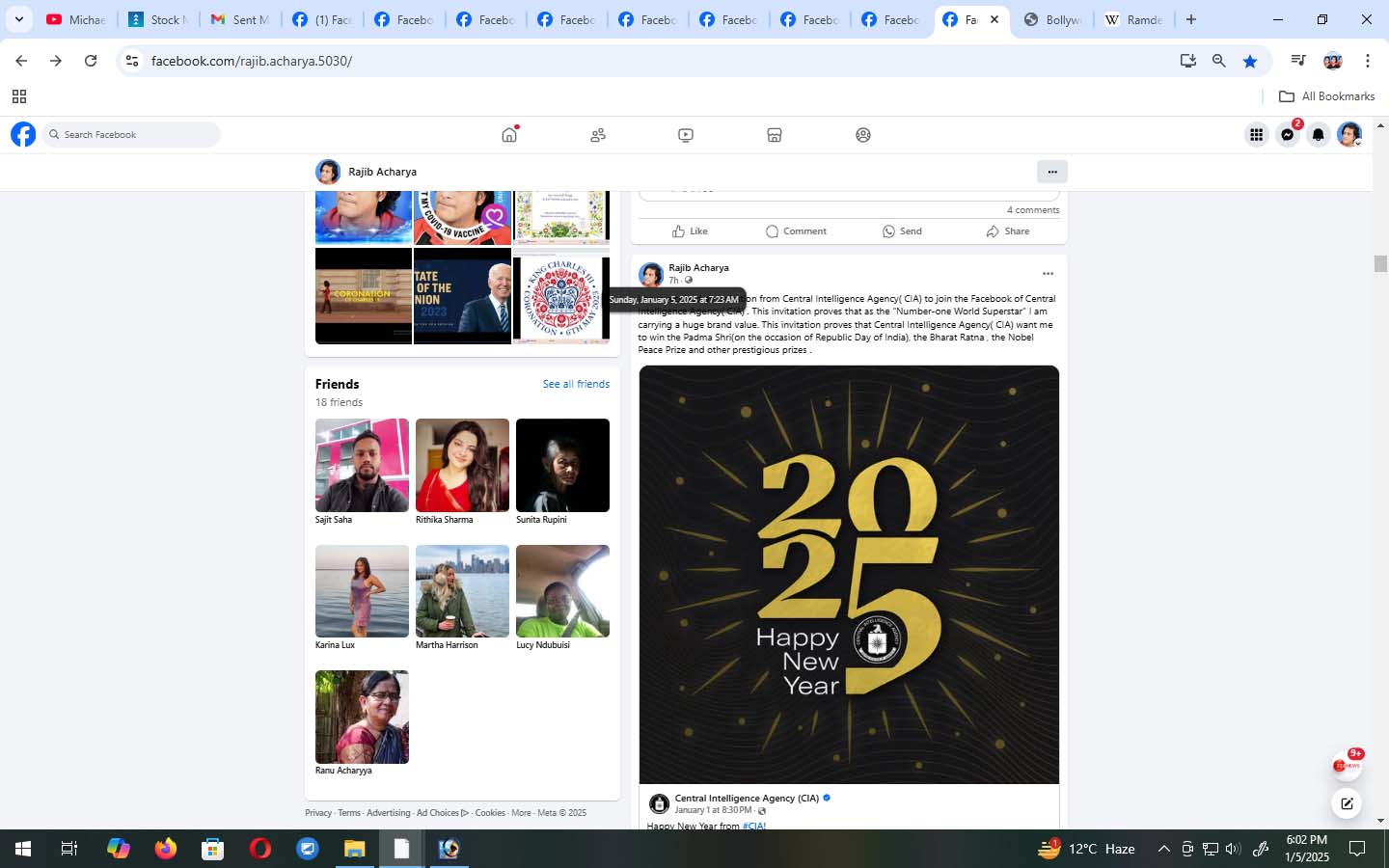
Task: Open the taskbar clock and date
Action: click(1306, 849)
